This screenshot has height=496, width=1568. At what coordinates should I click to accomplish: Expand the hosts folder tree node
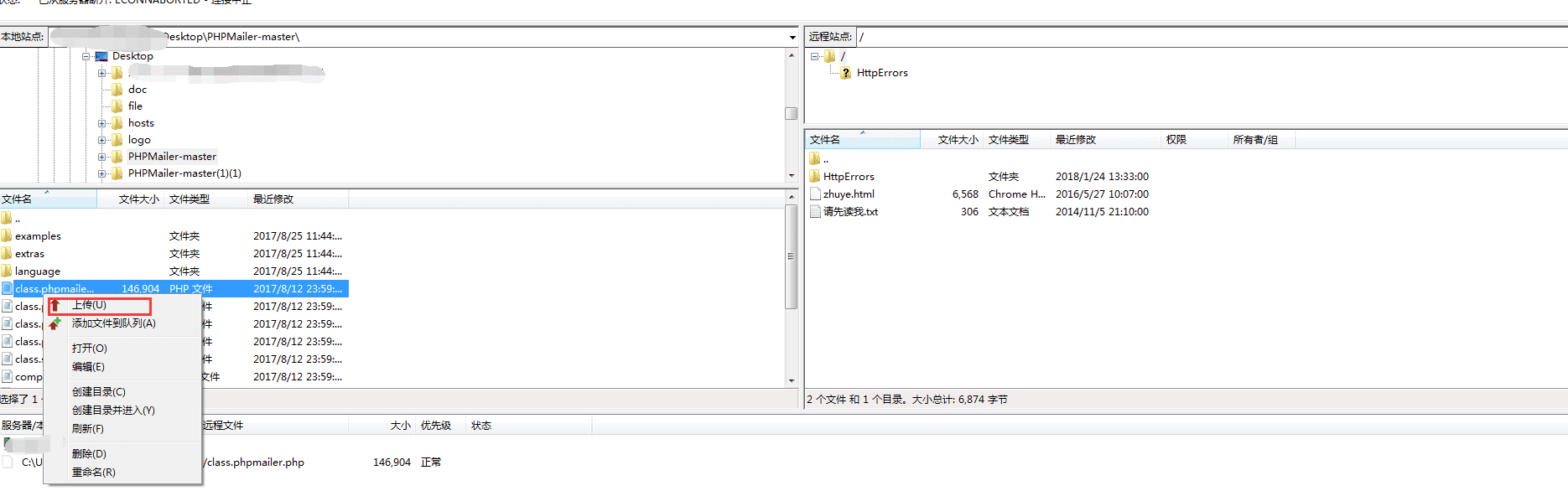click(x=101, y=123)
